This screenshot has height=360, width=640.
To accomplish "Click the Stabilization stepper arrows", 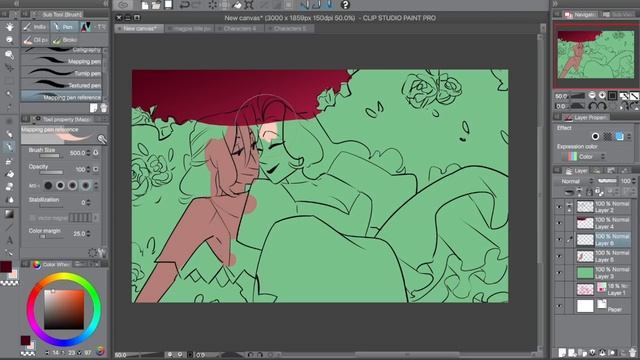I will point(89,202).
